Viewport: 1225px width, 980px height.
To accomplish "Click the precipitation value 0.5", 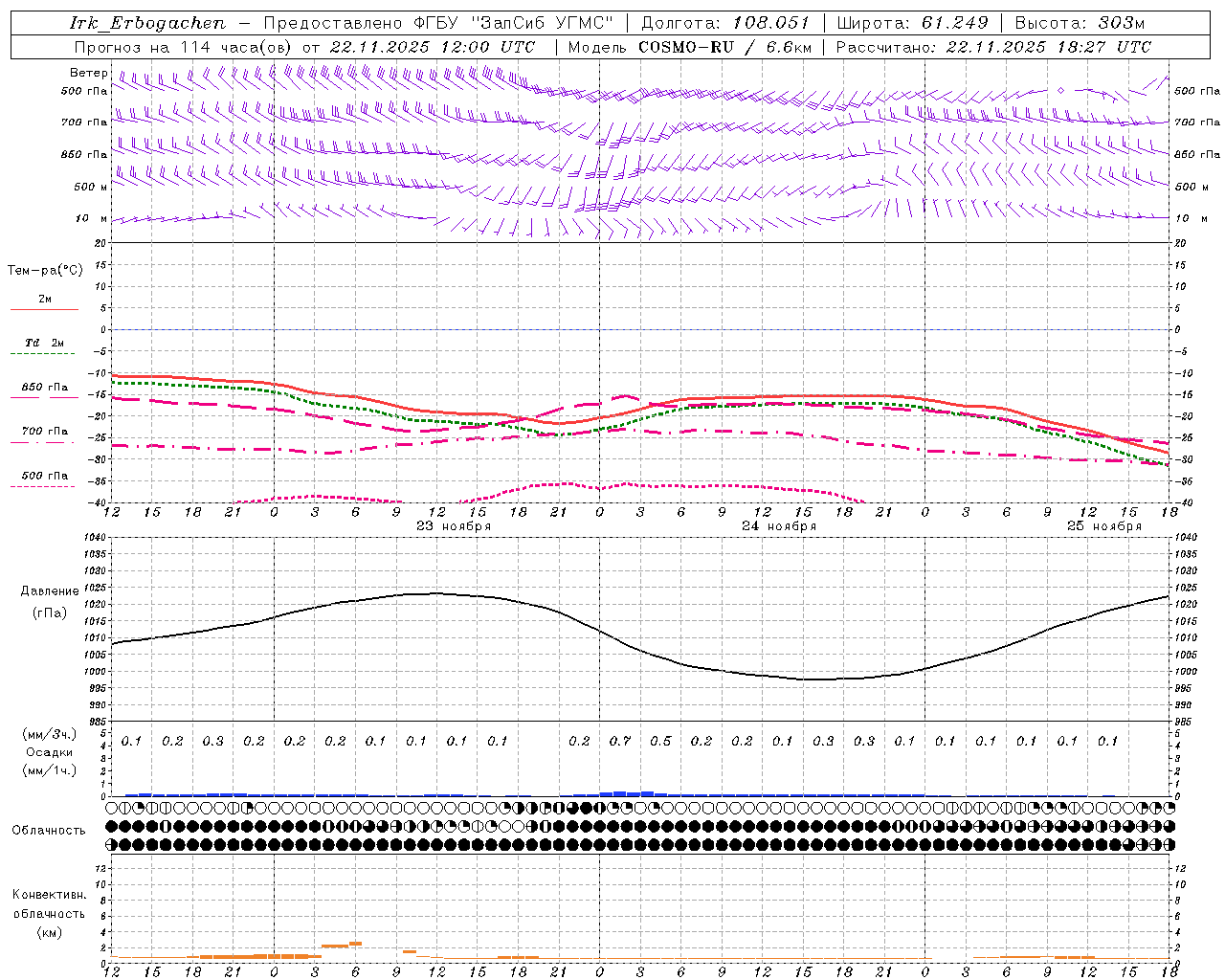I will point(660,742).
